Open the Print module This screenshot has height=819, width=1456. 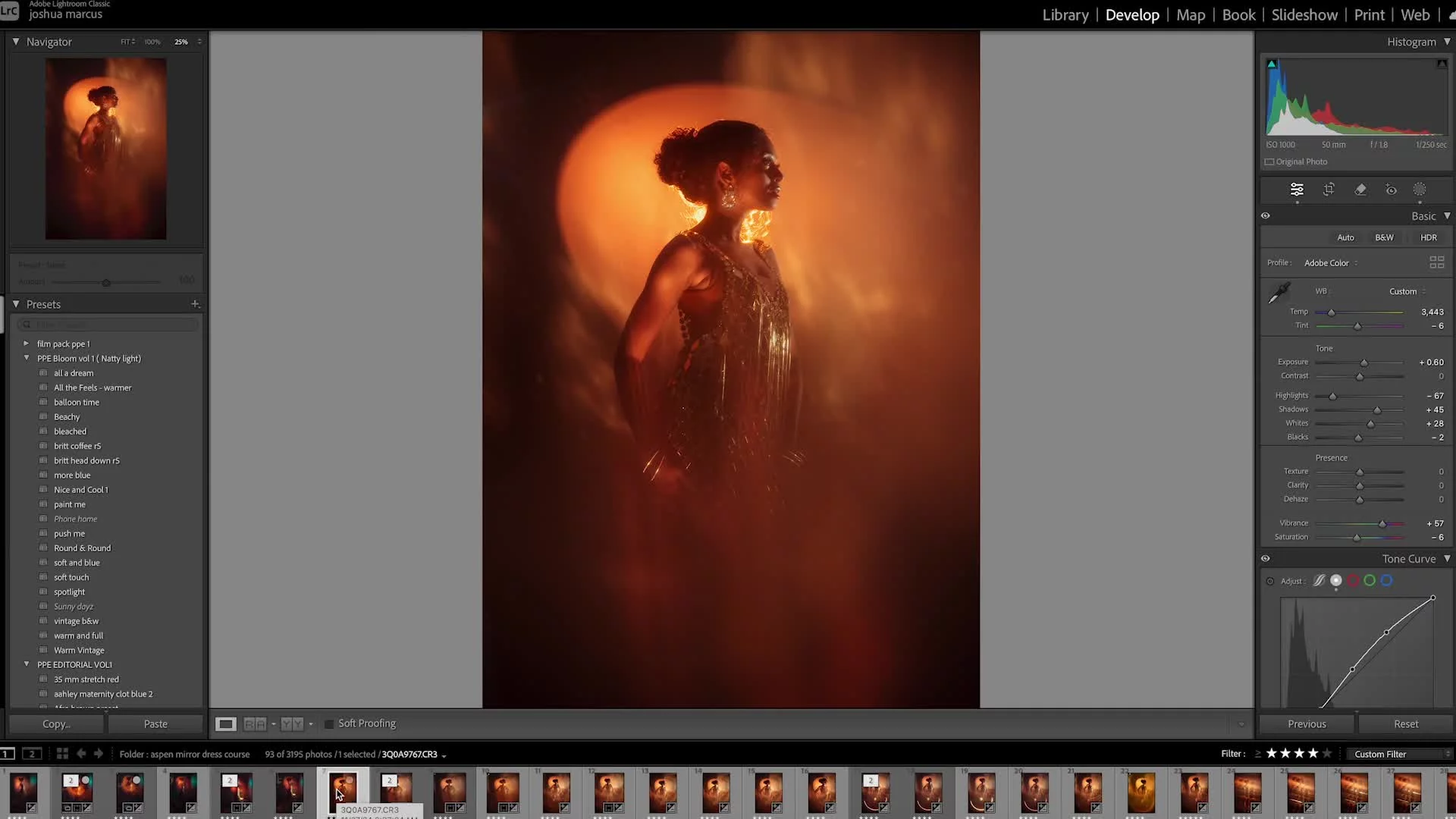pos(1369,15)
